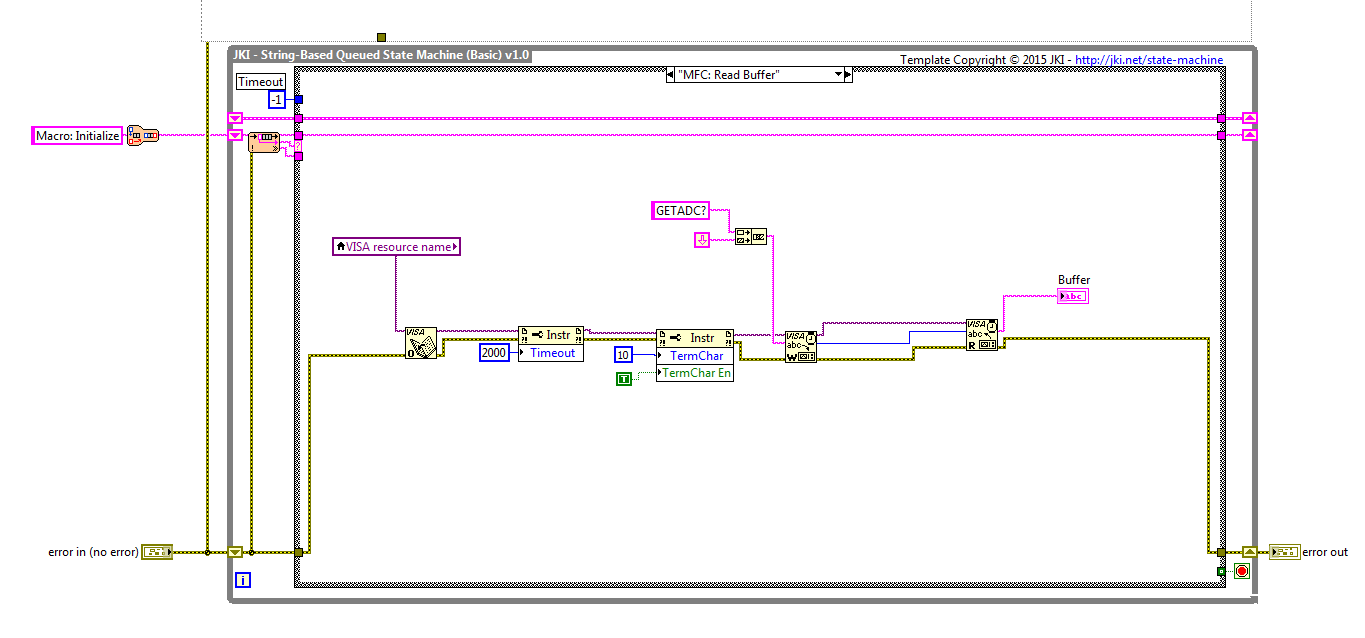Click the Macro: Initialize string constant
The width and height of the screenshot is (1365, 638).
click(x=77, y=136)
